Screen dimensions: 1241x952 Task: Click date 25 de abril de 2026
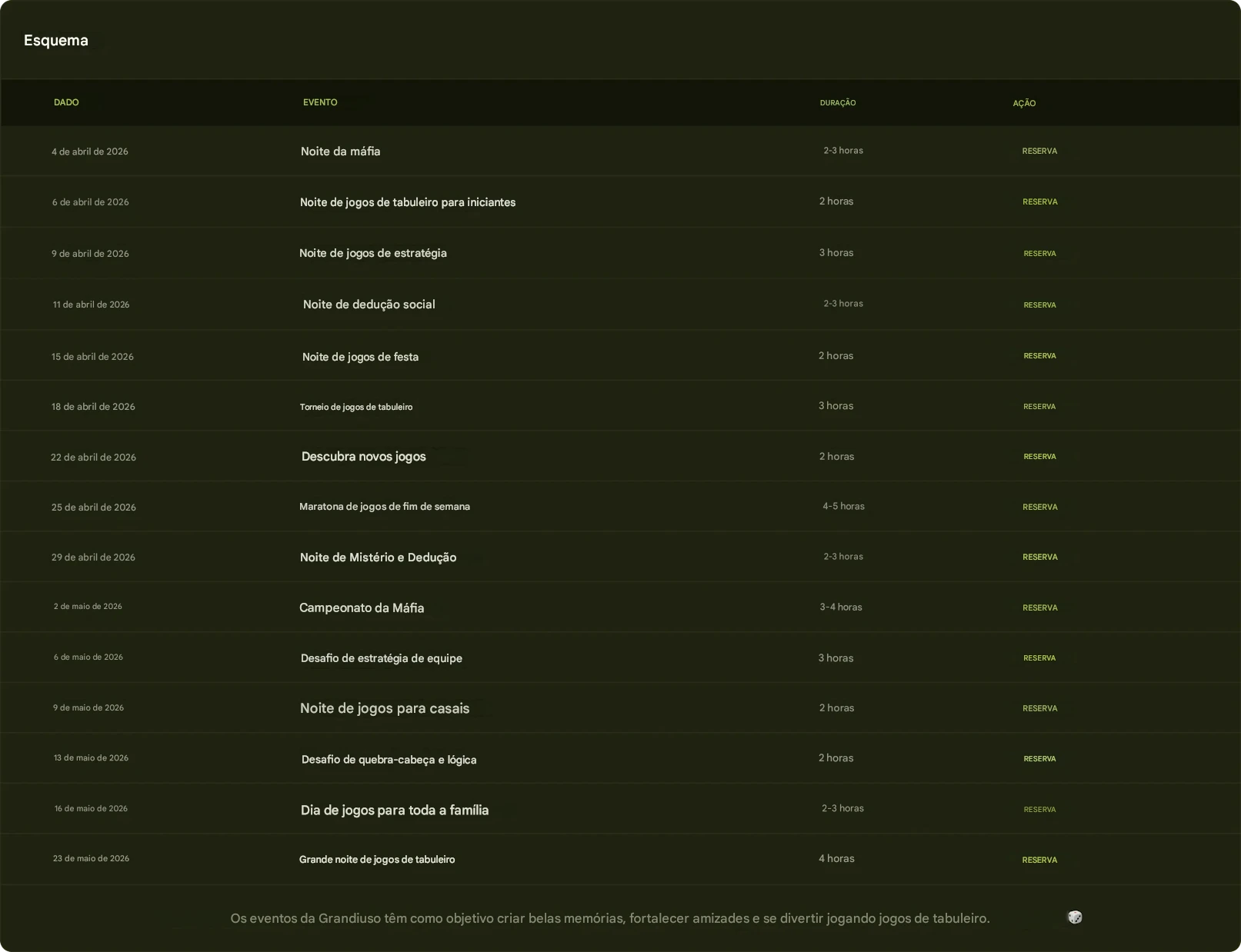94,508
